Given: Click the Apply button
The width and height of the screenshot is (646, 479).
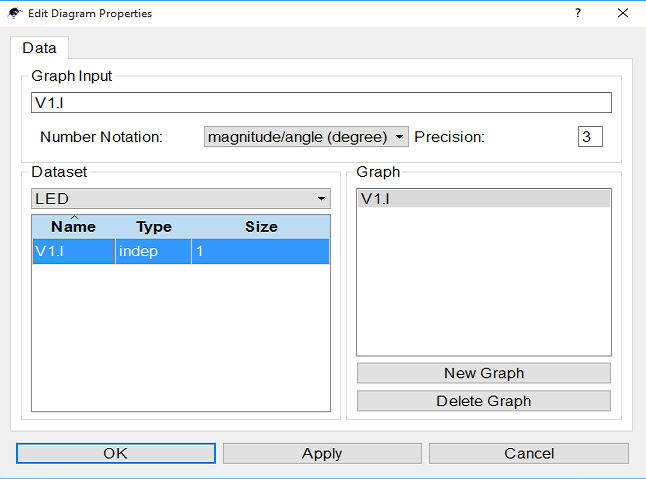Looking at the screenshot, I should 322,453.
